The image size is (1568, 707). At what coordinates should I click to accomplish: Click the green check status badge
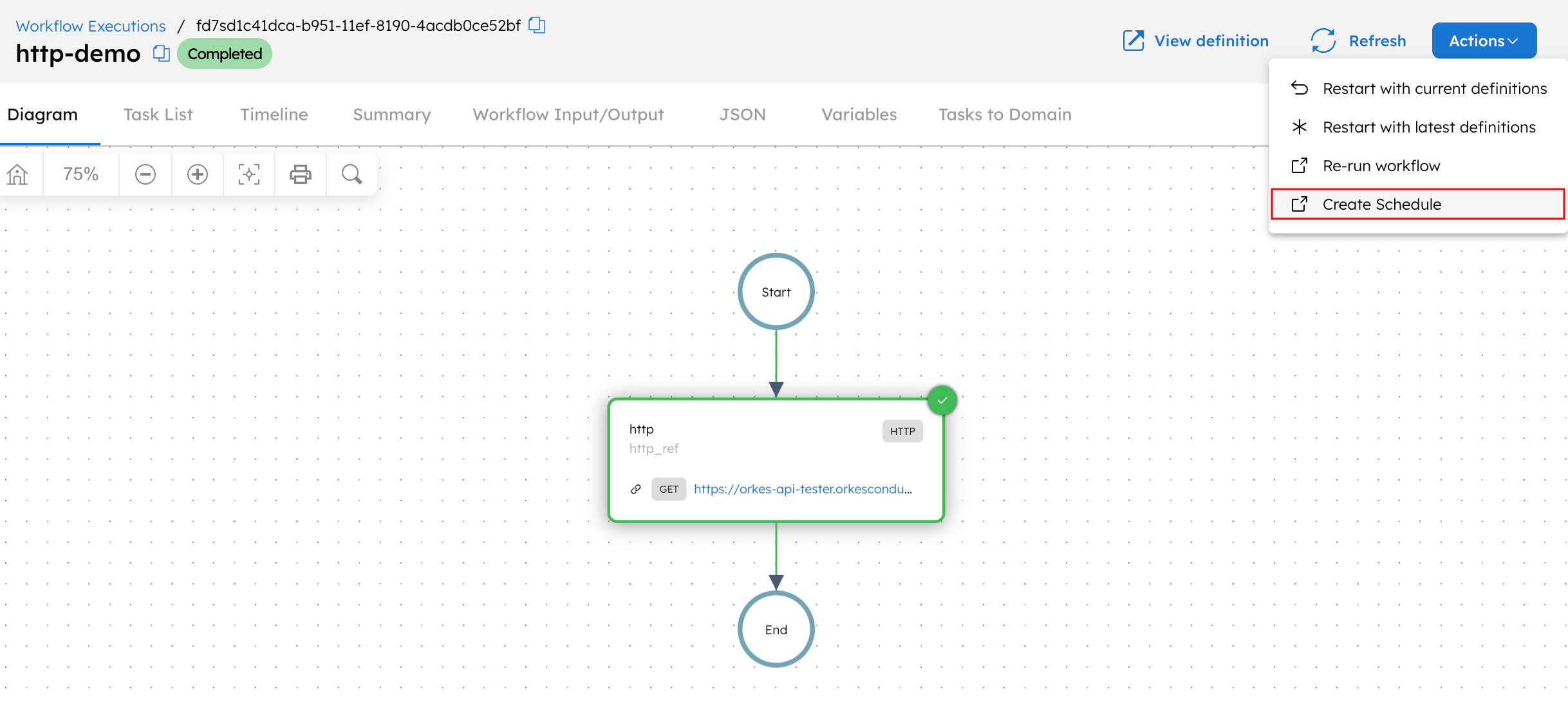(942, 400)
